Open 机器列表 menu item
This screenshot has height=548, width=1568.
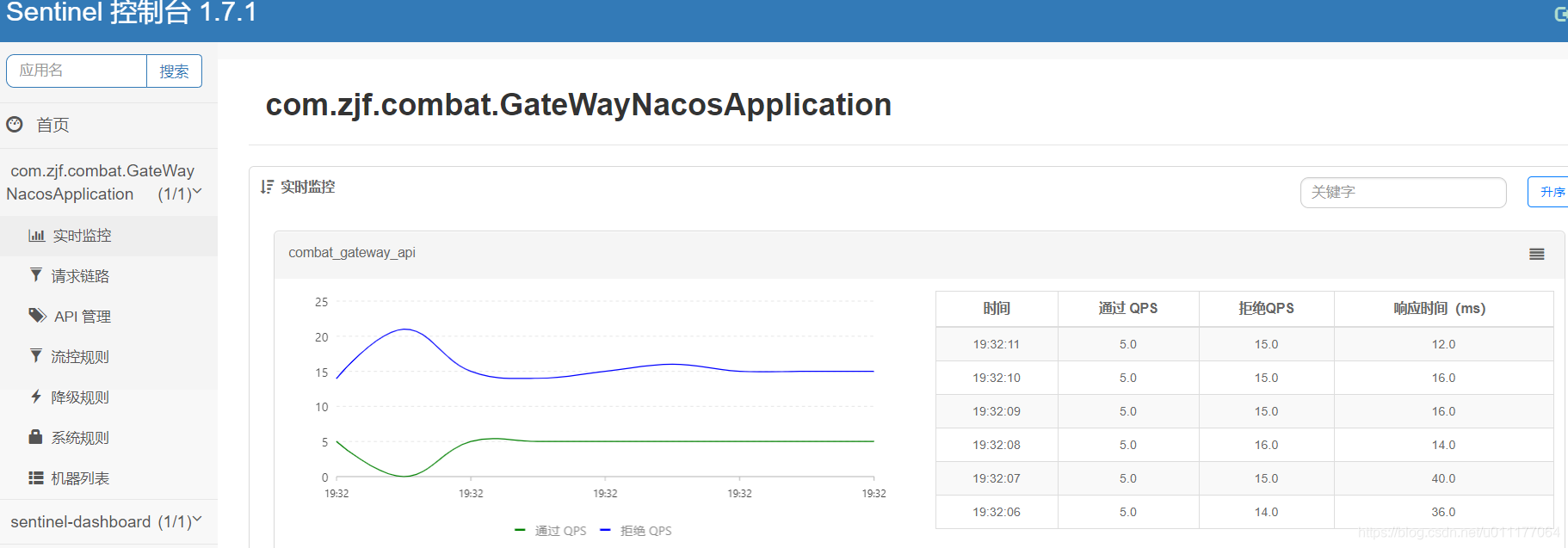pos(80,478)
